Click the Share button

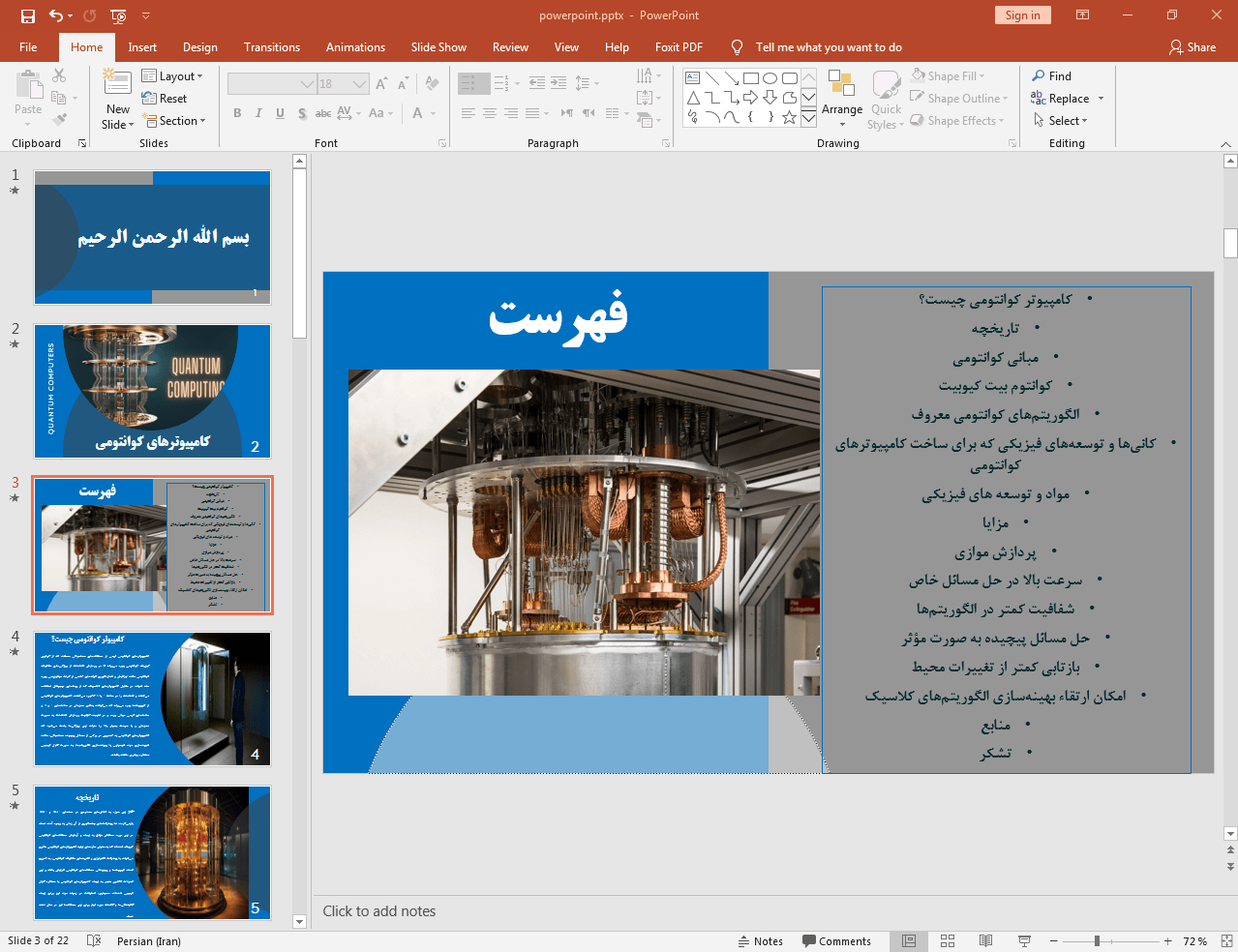(1193, 47)
